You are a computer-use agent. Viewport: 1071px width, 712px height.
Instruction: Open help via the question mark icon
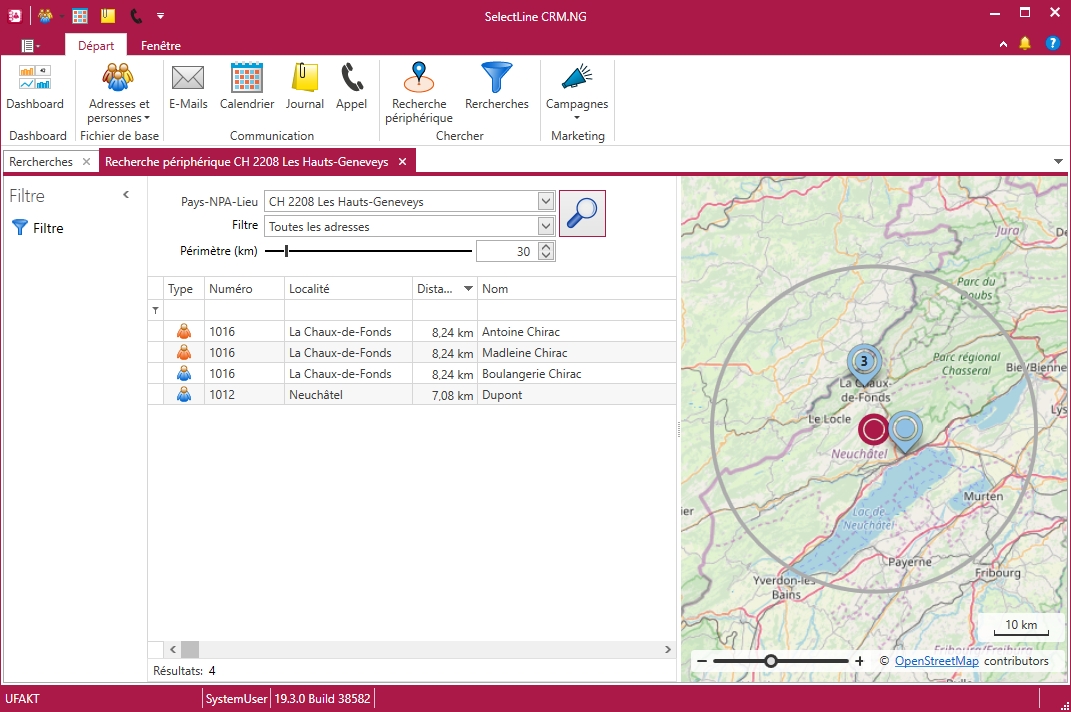pyautogui.click(x=1053, y=44)
